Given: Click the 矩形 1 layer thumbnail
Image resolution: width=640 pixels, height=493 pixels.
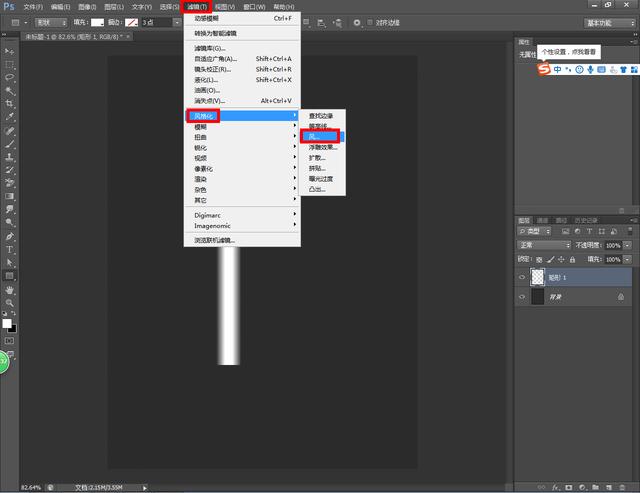Looking at the screenshot, I should coord(538,277).
